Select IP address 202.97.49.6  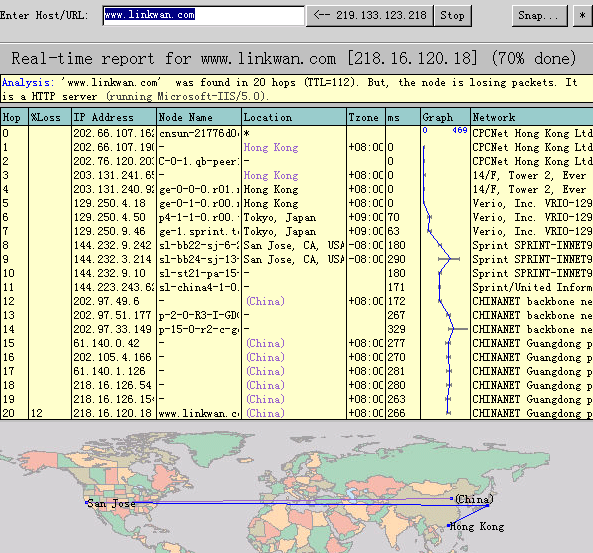pyautogui.click(x=106, y=301)
